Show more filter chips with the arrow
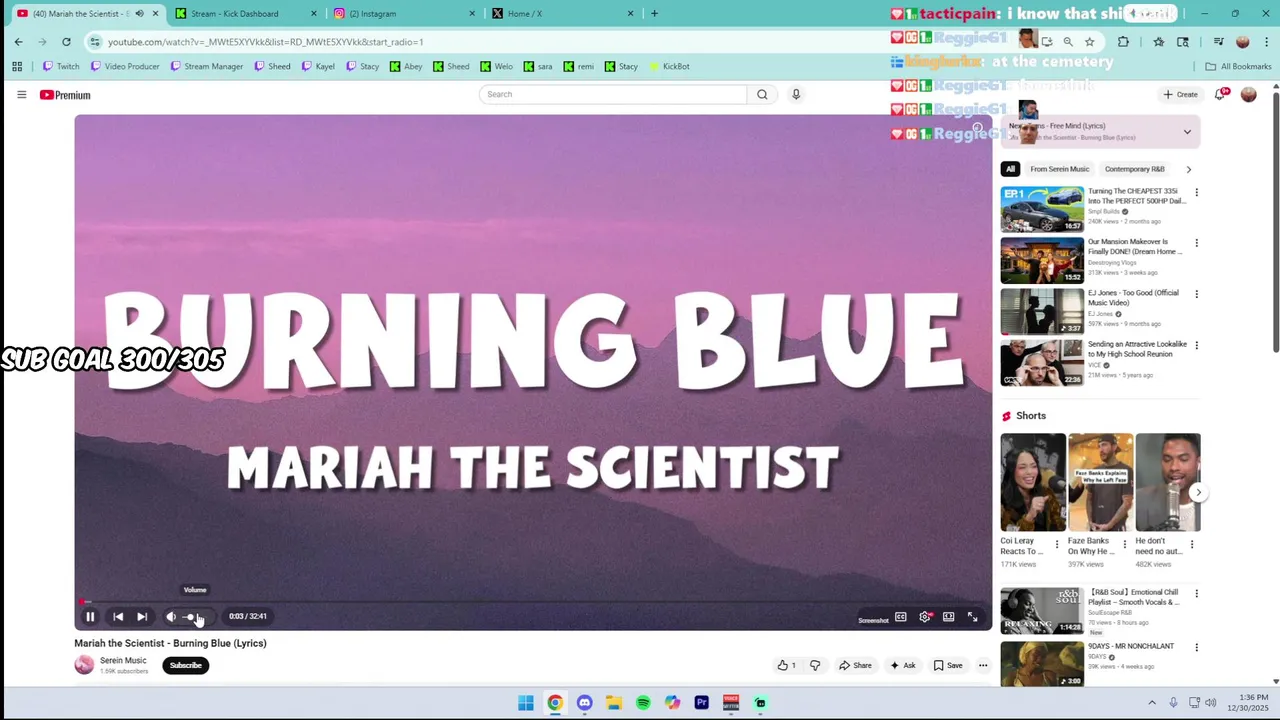The width and height of the screenshot is (1280, 720). click(x=1188, y=169)
